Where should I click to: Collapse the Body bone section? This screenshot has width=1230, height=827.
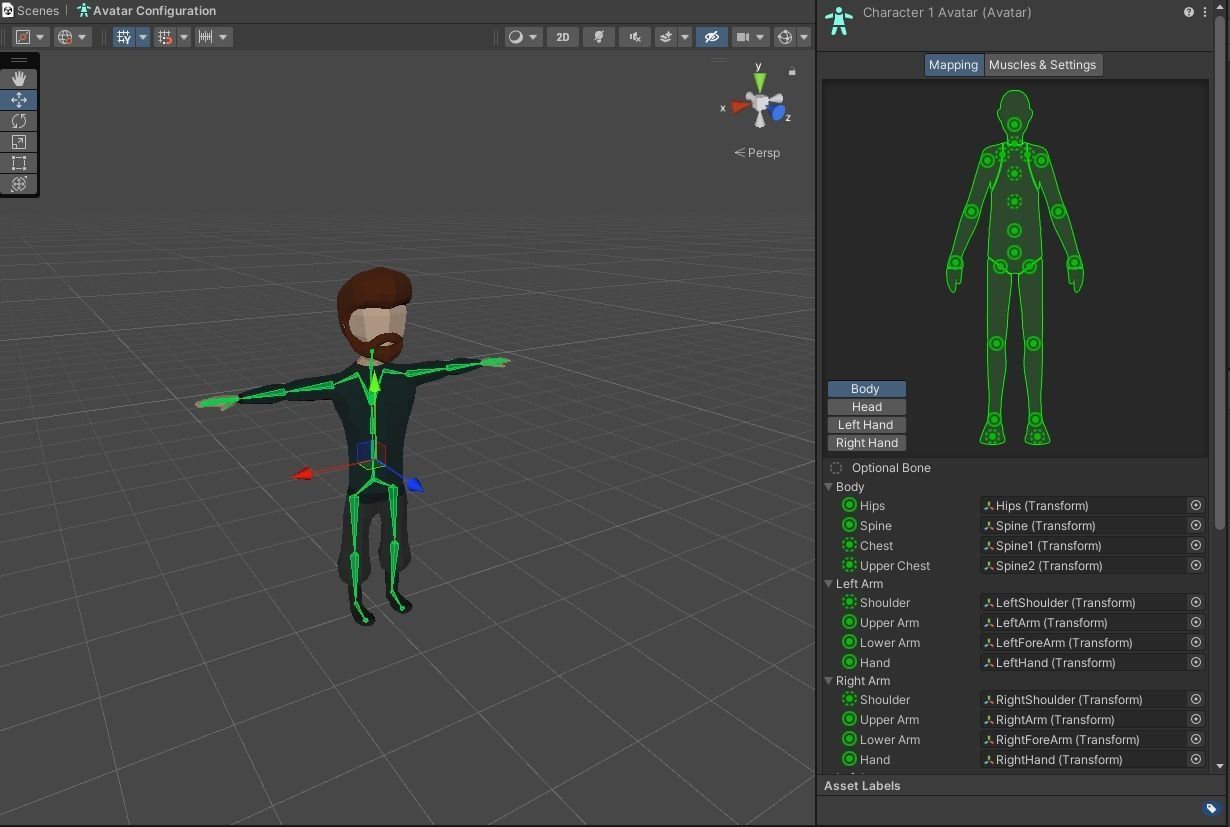(829, 487)
